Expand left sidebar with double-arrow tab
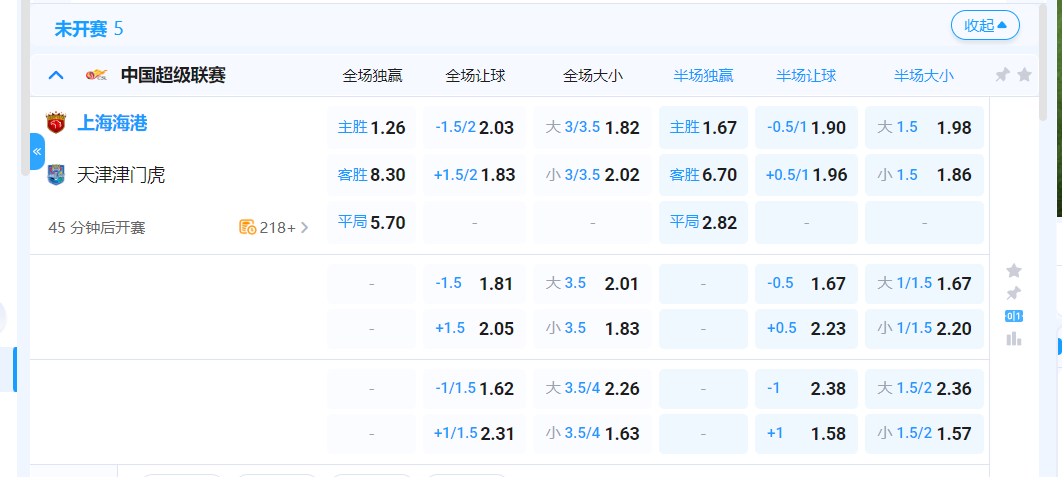Image resolution: width=1062 pixels, height=477 pixels. click(37, 152)
